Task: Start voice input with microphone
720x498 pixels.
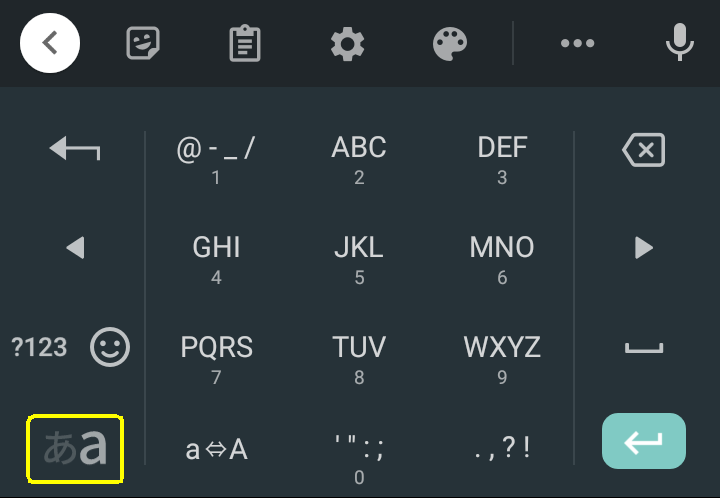Action: tap(680, 42)
